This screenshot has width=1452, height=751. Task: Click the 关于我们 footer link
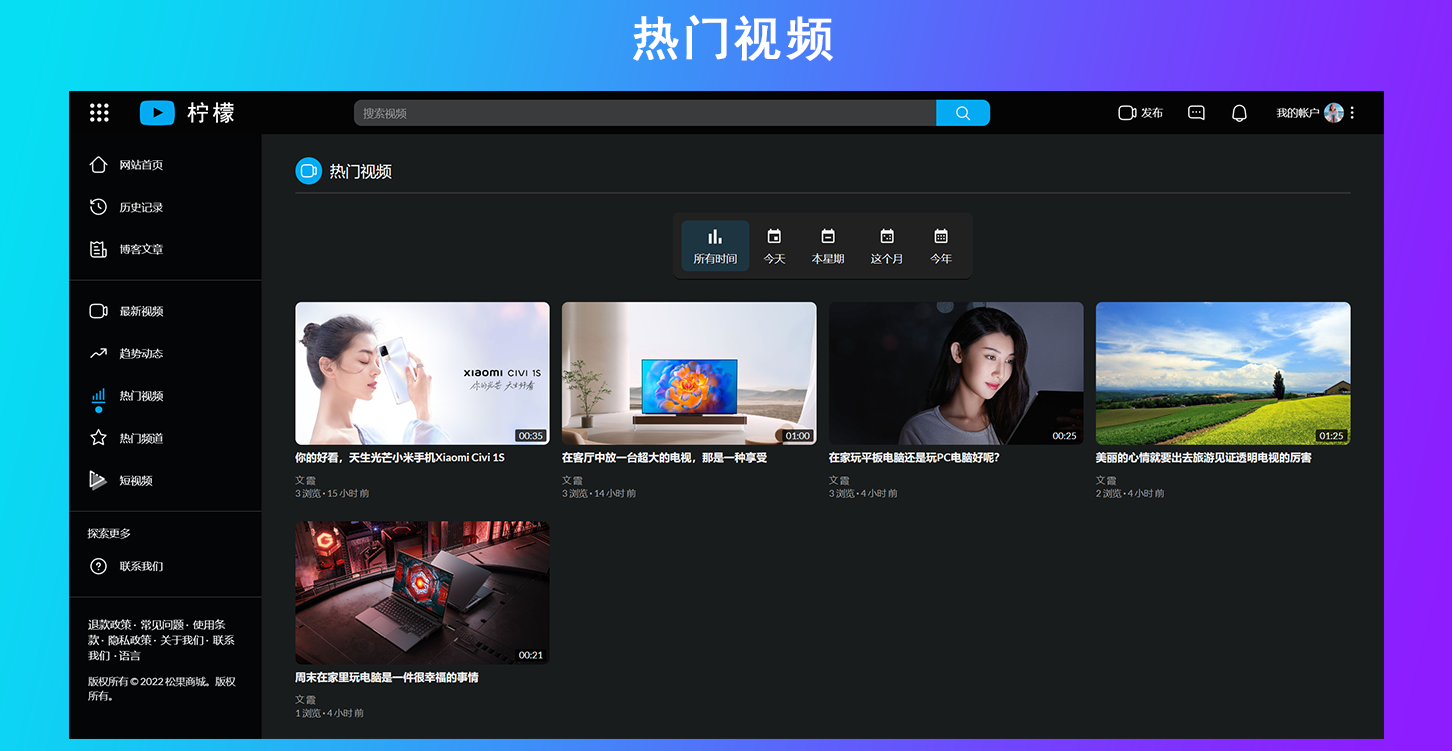(182, 640)
